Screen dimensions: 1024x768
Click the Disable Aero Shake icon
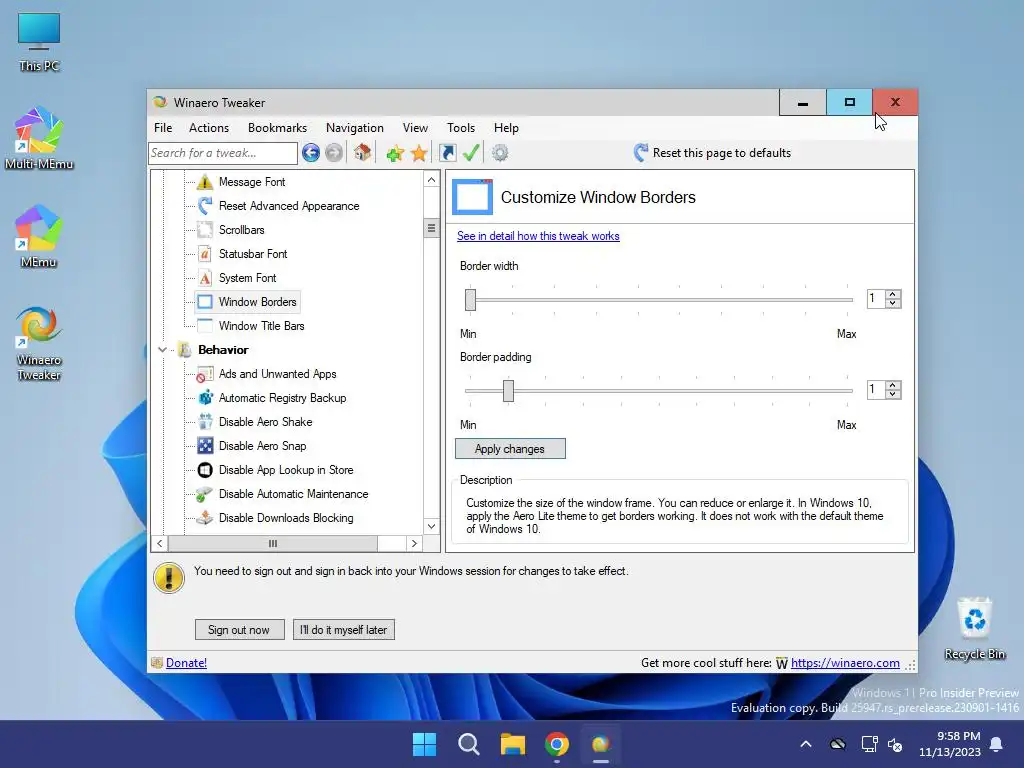click(205, 422)
